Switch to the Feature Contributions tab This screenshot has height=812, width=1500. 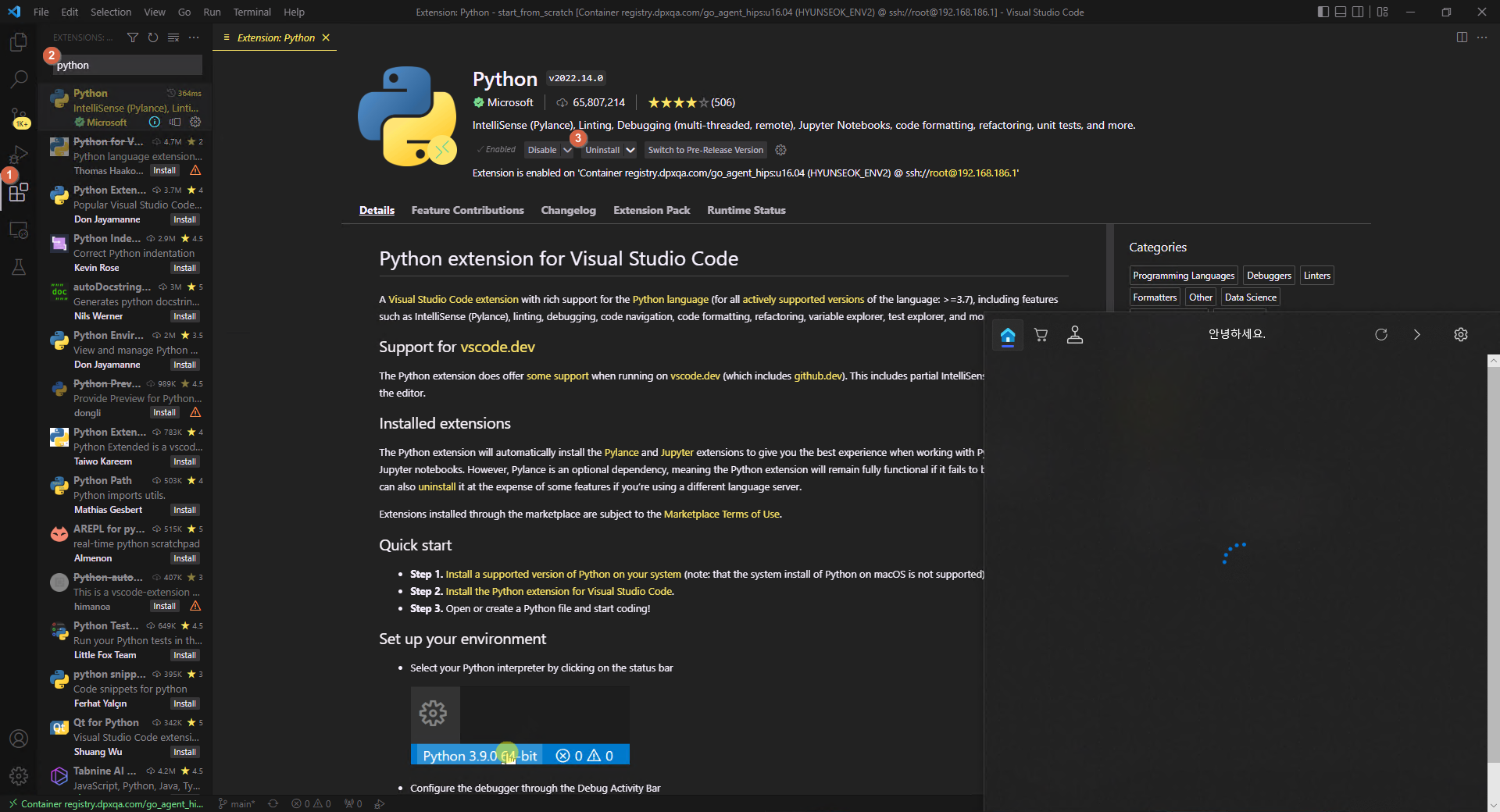click(x=467, y=210)
